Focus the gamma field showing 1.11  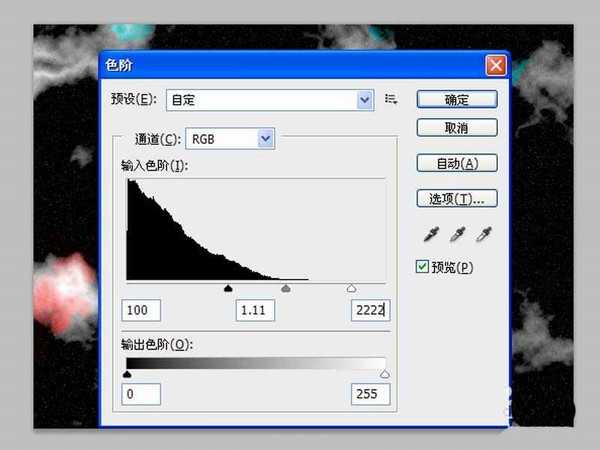255,310
